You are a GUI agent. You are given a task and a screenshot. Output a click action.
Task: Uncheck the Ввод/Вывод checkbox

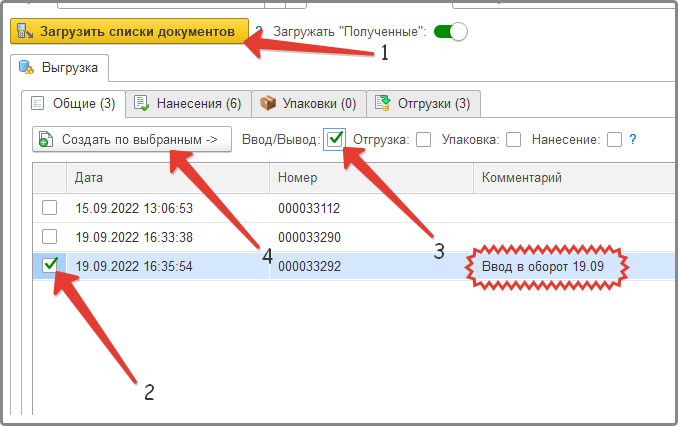coord(335,139)
